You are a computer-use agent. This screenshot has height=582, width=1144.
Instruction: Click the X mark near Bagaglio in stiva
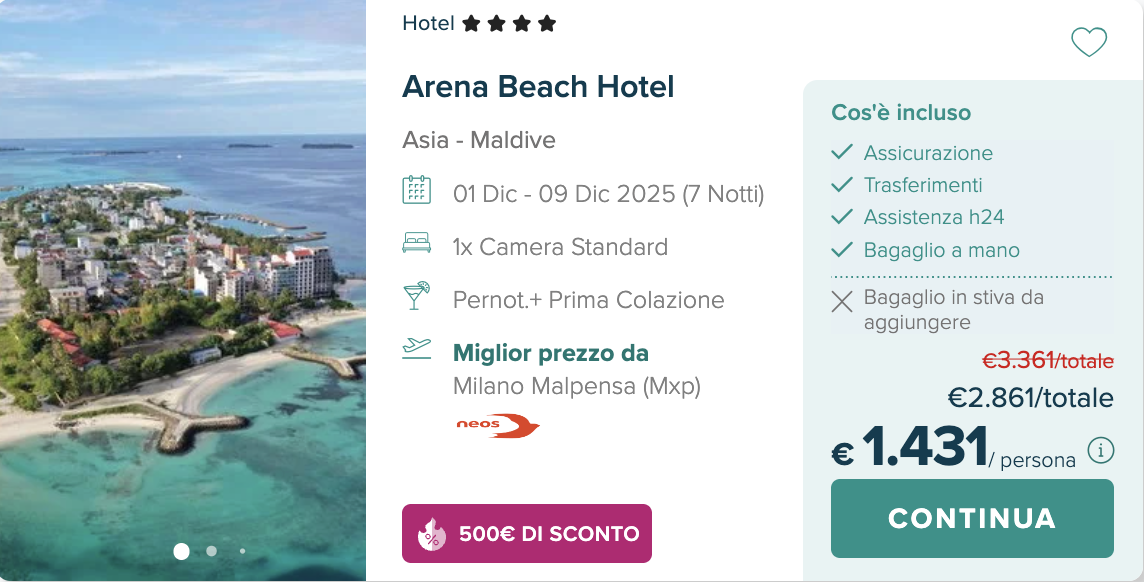pyautogui.click(x=841, y=301)
